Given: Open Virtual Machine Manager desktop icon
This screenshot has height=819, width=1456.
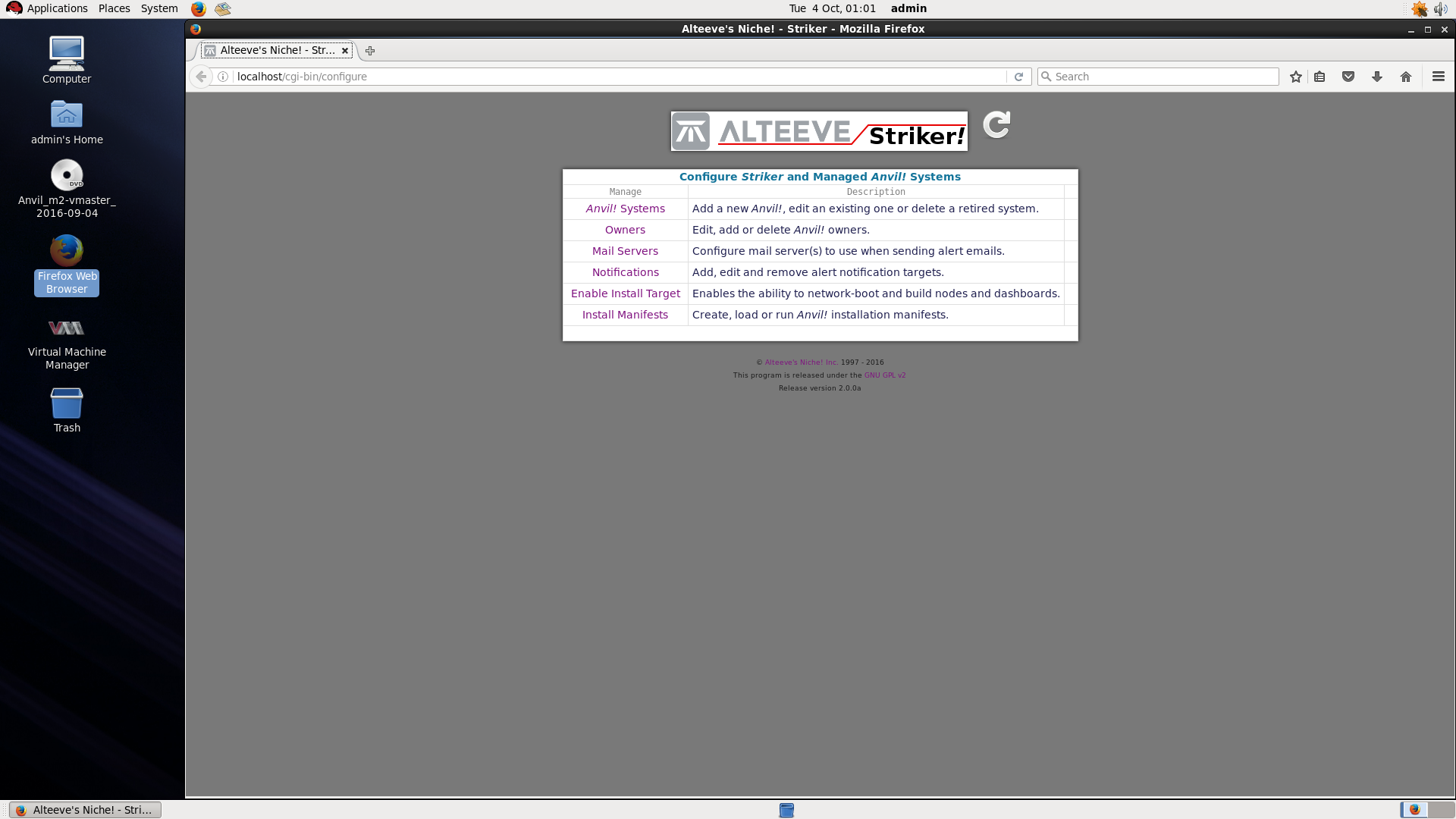Looking at the screenshot, I should (67, 343).
